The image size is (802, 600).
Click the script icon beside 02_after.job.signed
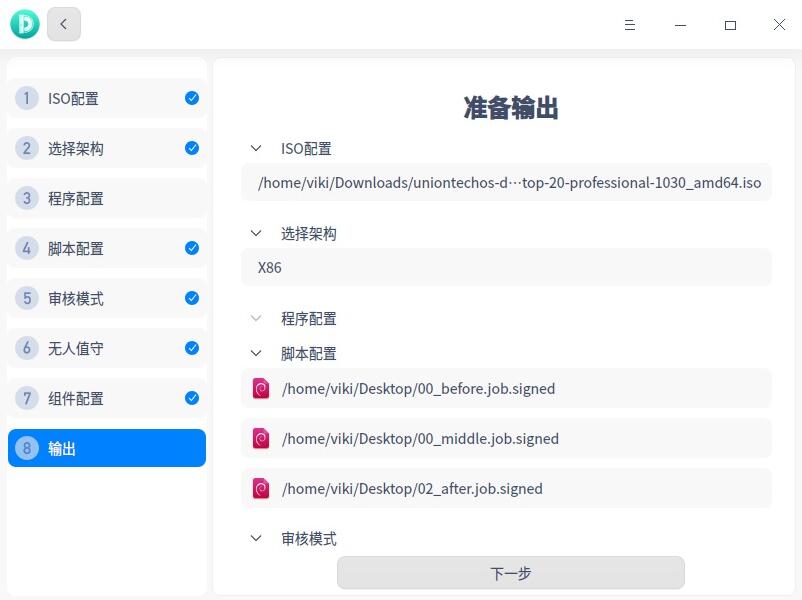tap(260, 488)
